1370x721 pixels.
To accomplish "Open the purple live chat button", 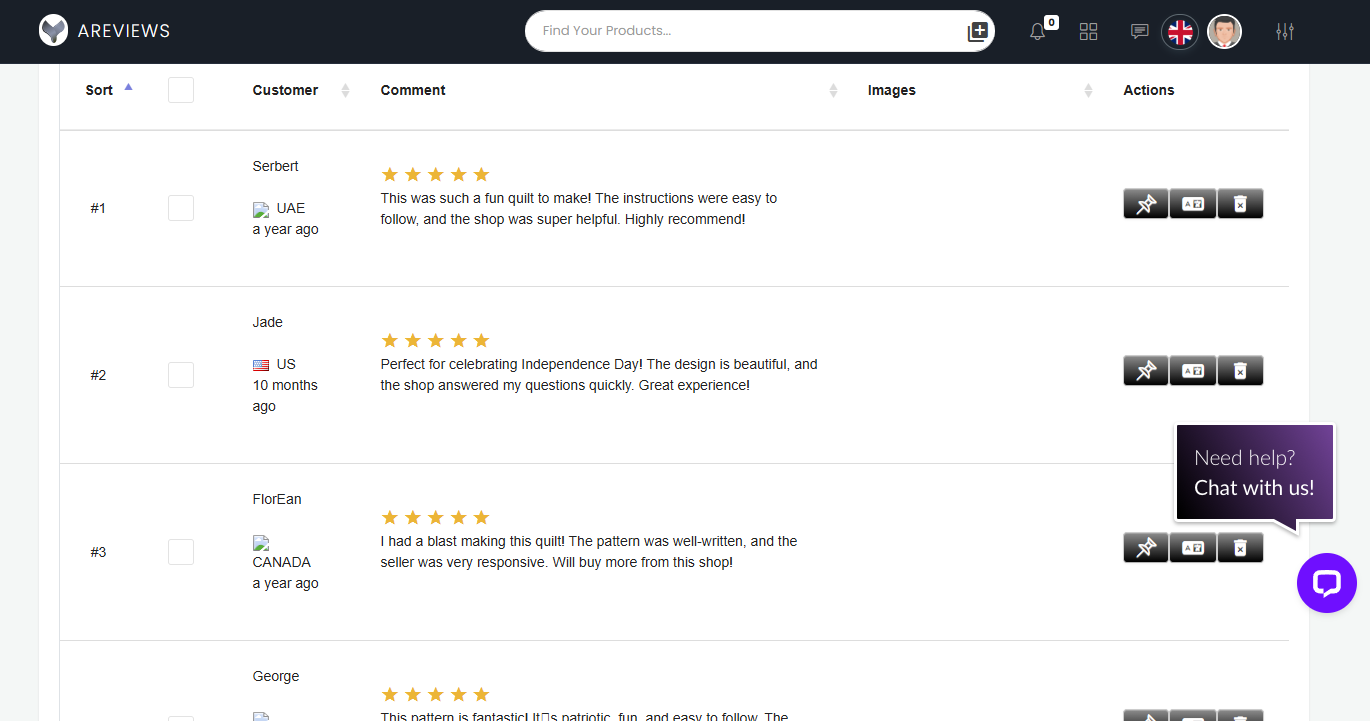I will [1326, 583].
